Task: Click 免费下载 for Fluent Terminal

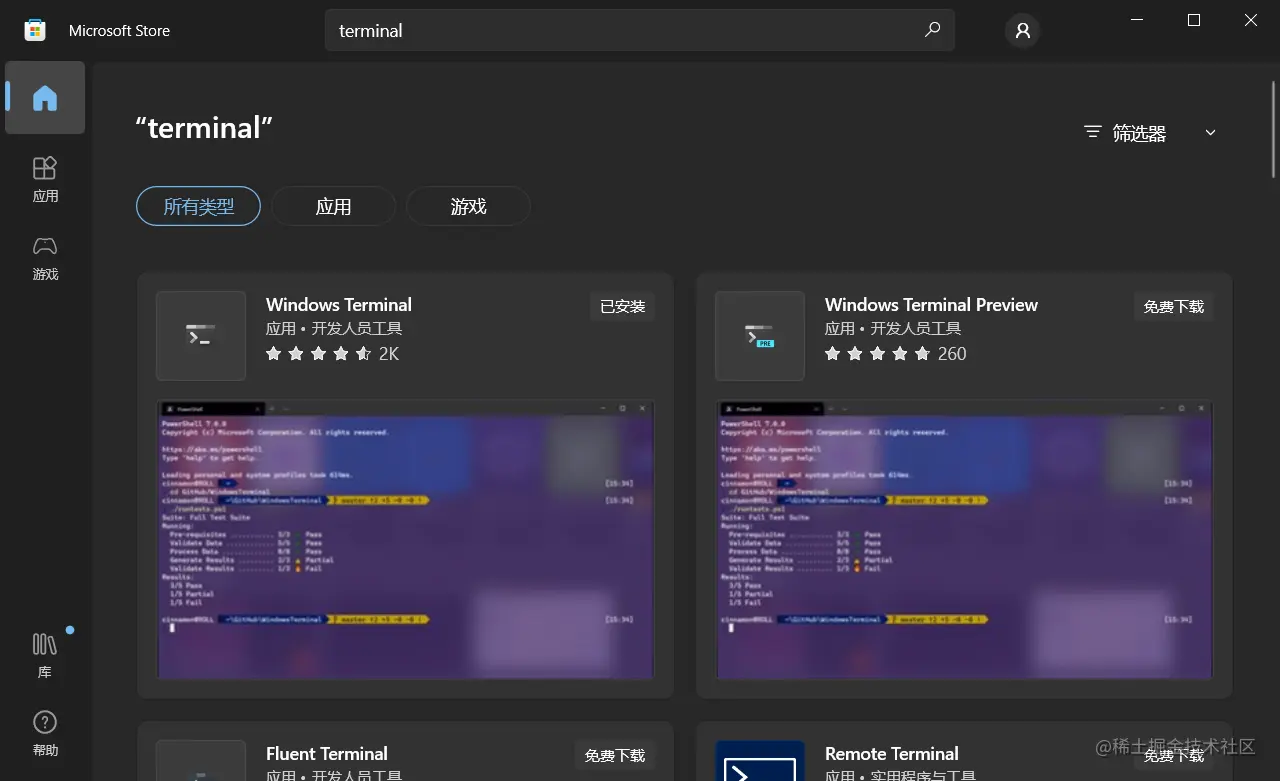Action: point(615,755)
